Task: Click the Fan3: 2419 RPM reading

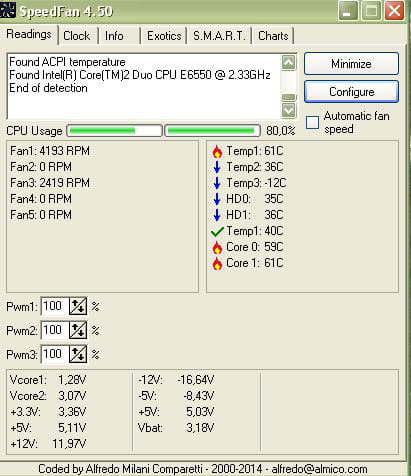Action: tap(50, 183)
